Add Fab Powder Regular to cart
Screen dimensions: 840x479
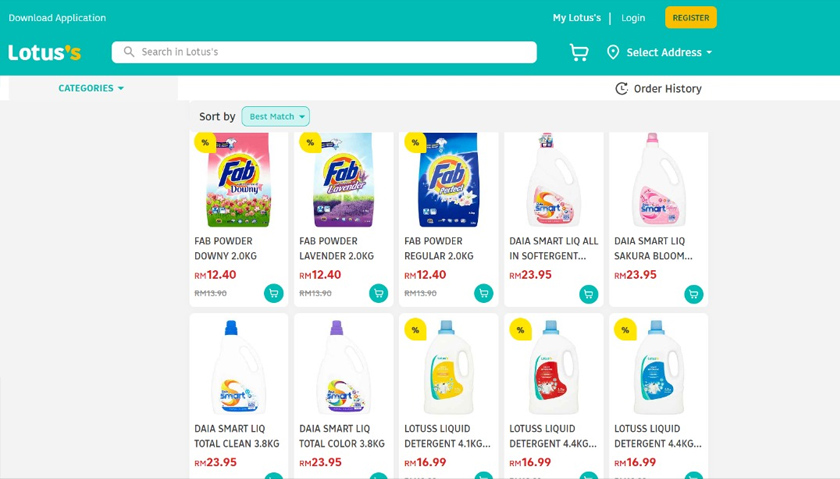pos(484,293)
